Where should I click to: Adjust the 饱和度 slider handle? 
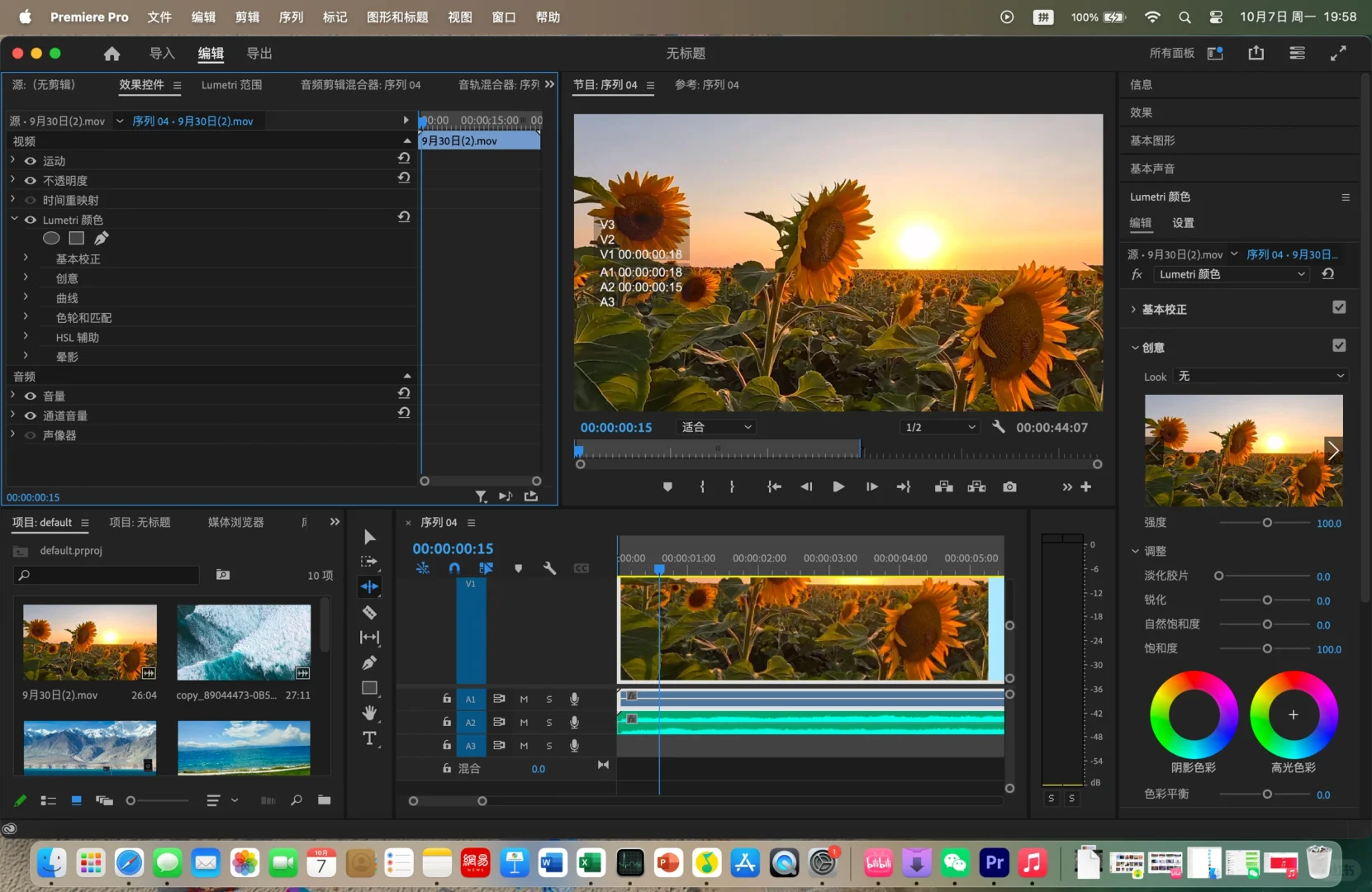click(1267, 649)
